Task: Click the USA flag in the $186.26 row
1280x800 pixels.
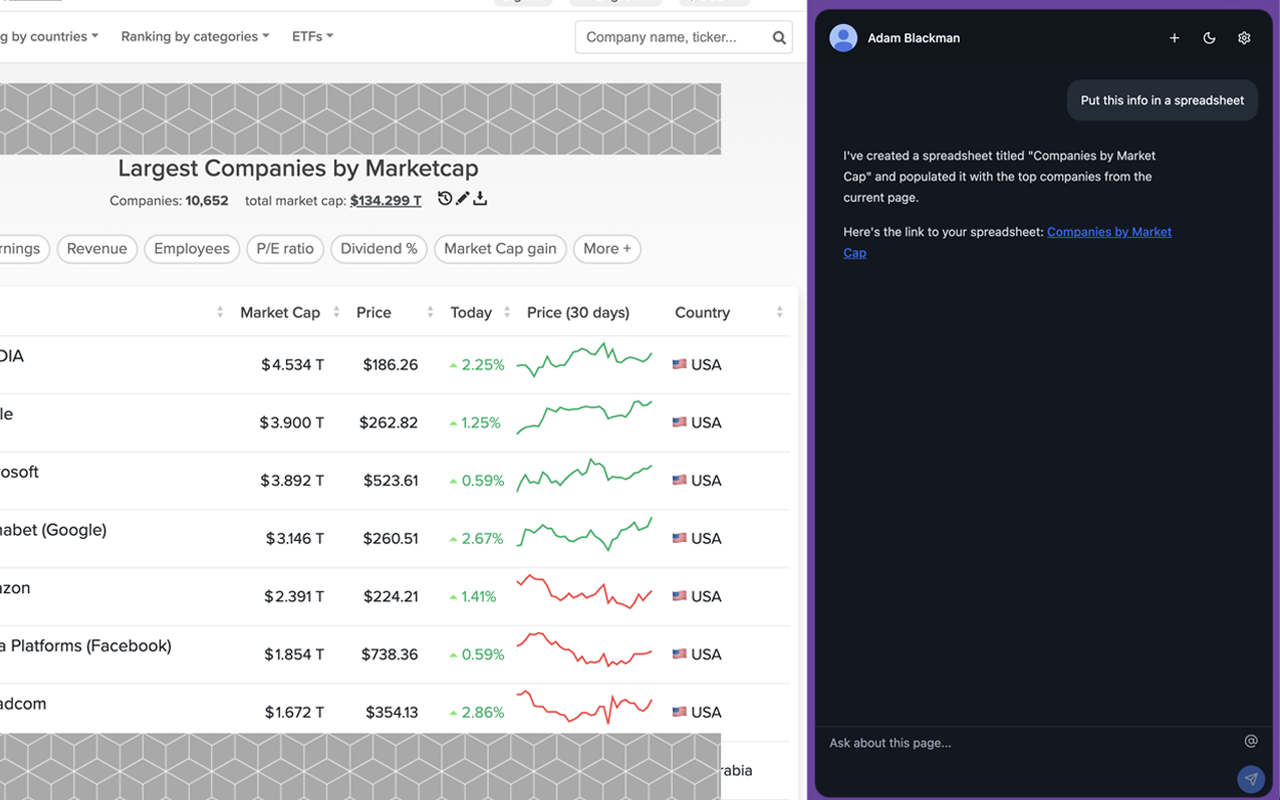Action: [x=679, y=365]
